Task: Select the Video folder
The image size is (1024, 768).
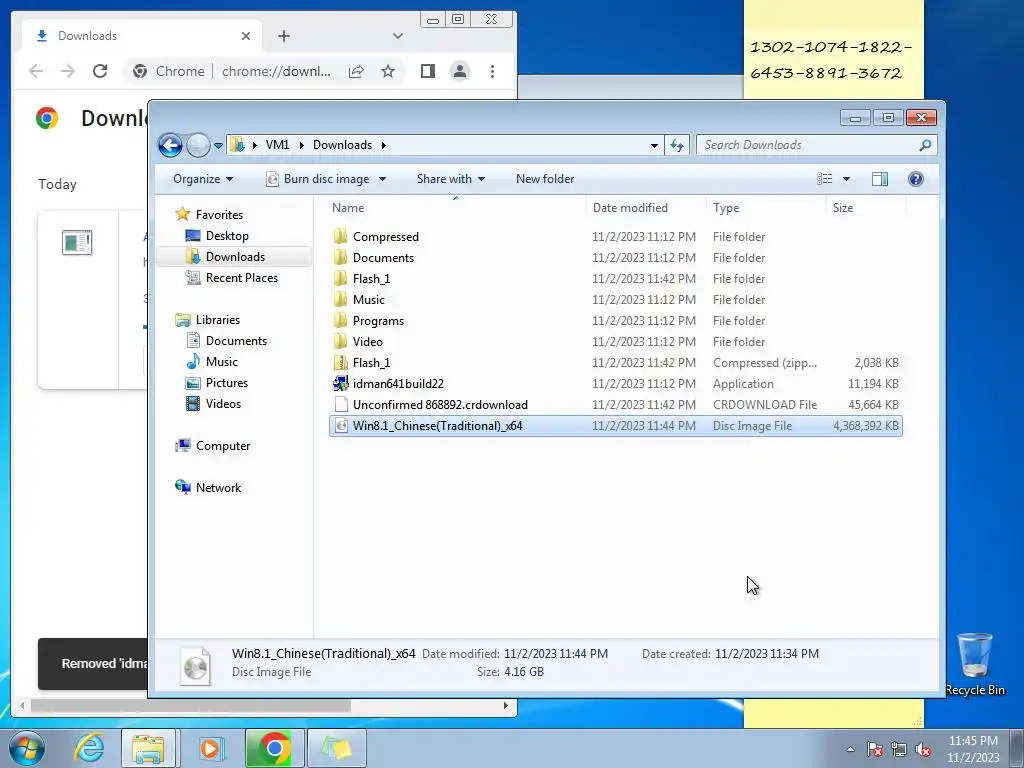Action: (x=616, y=342)
